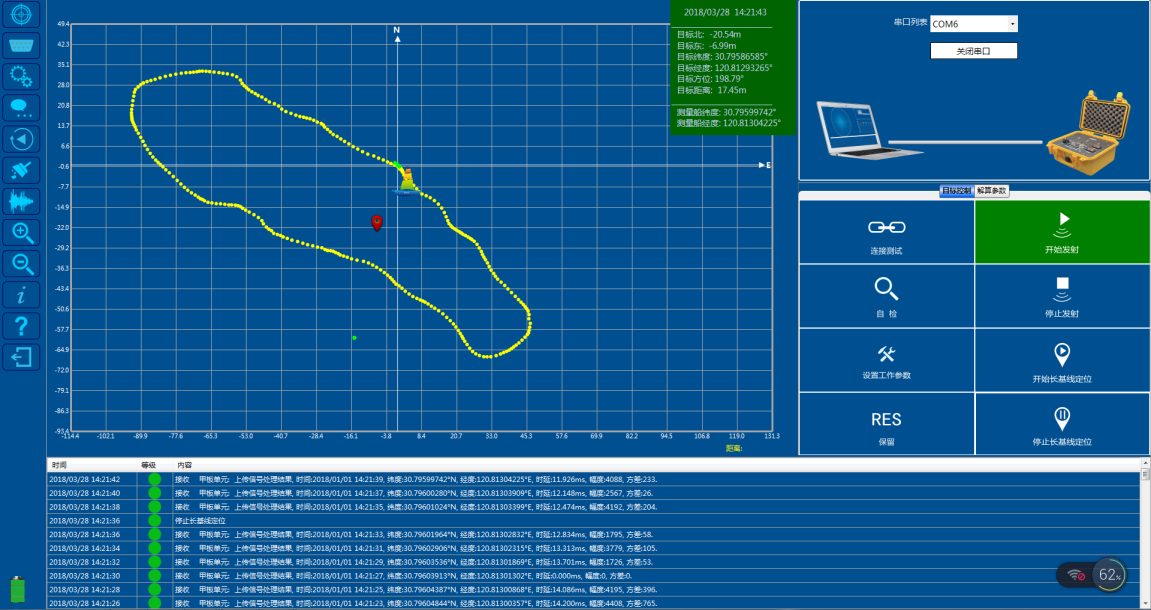Click the 开始发射 start transmit tile
The height and width of the screenshot is (610, 1151).
coord(1062,231)
